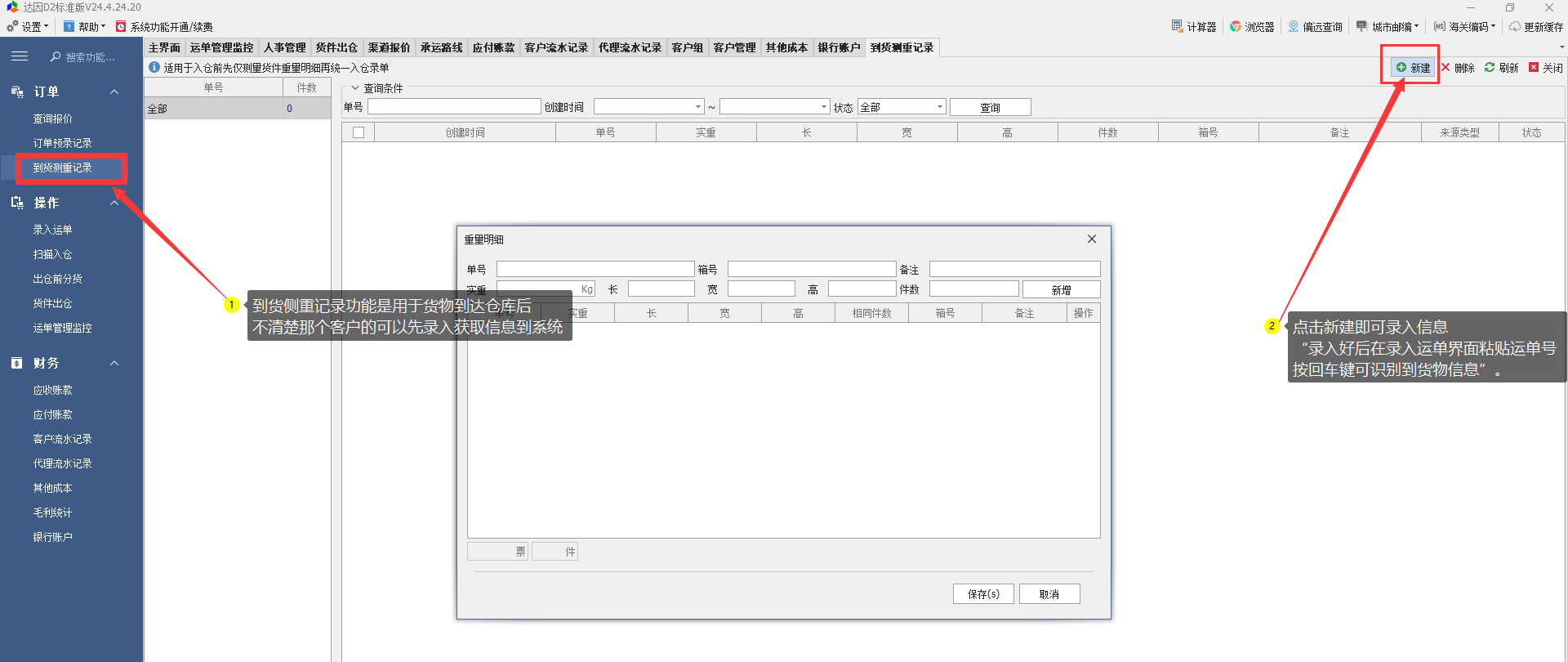Collapse the 订单 section in sidebar
Screen dimensions: 1568x662
pos(114,92)
